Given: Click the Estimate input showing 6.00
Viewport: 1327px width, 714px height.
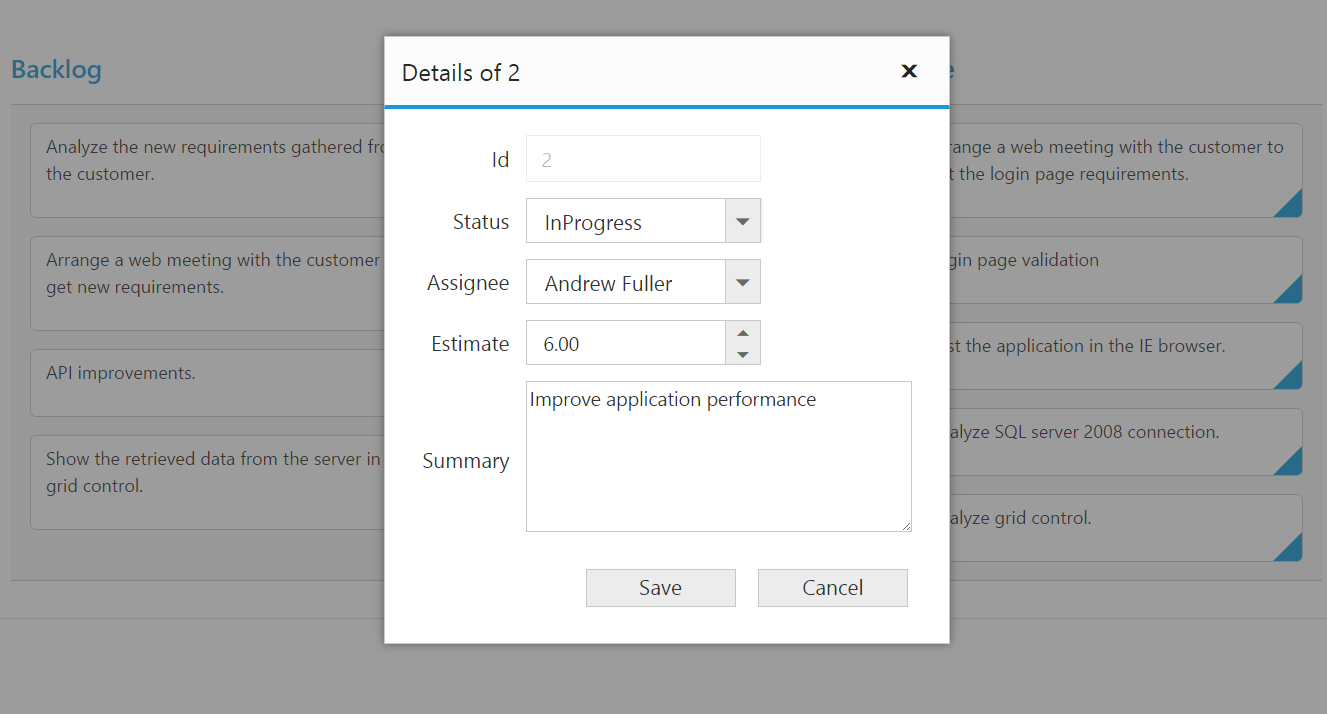Looking at the screenshot, I should coord(625,344).
